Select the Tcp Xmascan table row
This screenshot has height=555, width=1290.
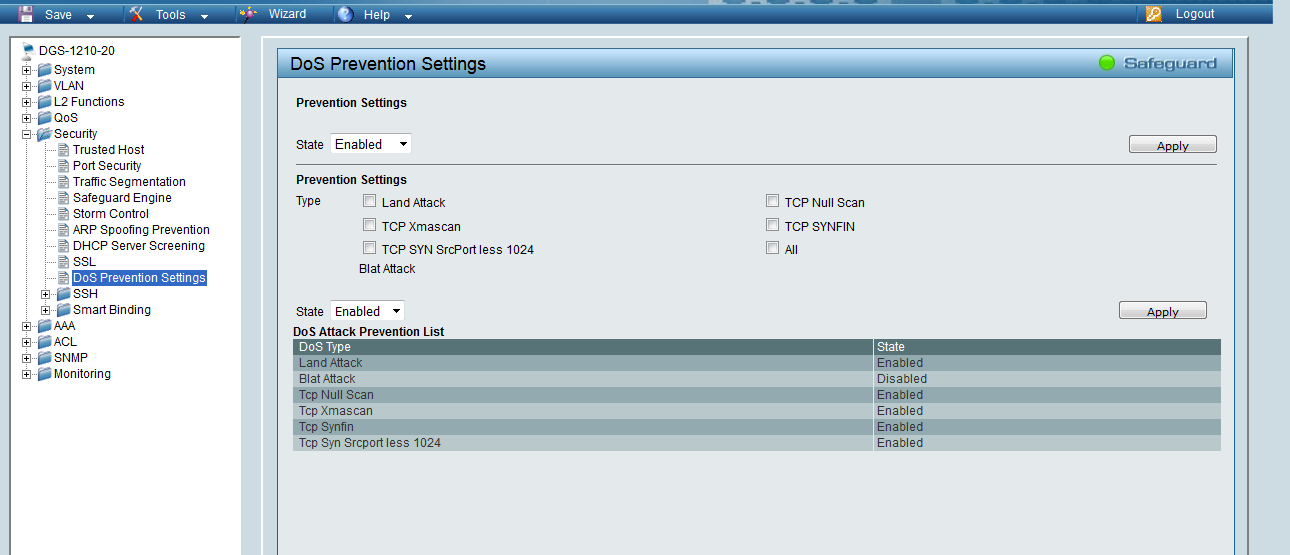757,411
